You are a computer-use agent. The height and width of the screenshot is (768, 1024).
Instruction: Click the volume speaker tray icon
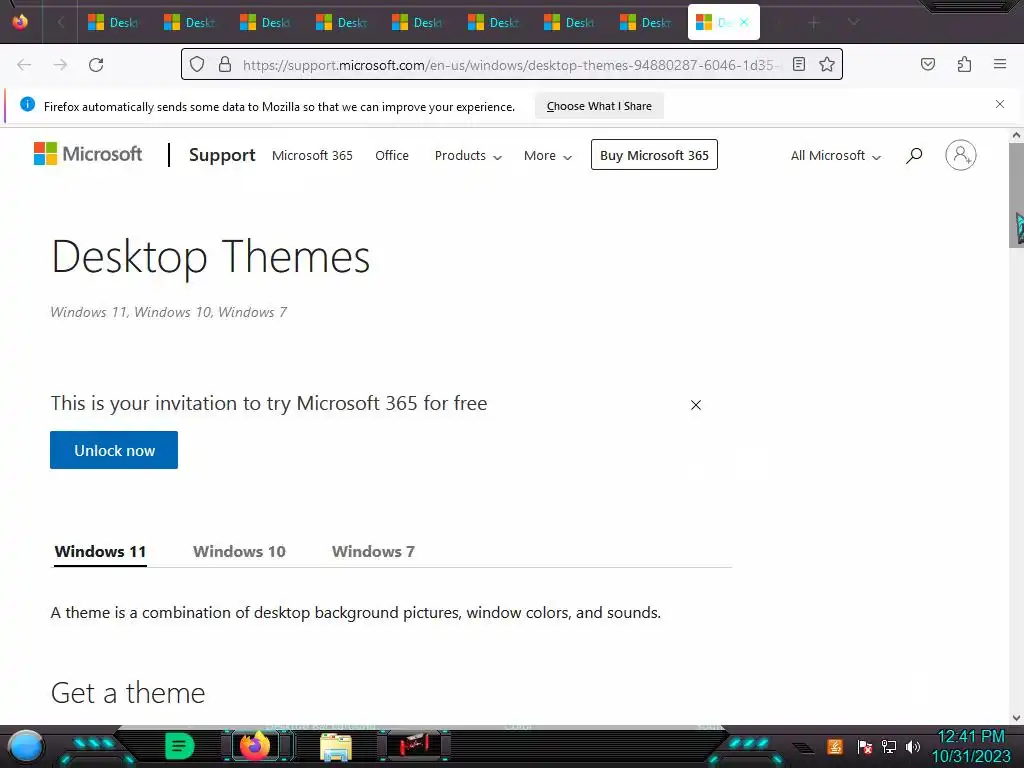(913, 746)
